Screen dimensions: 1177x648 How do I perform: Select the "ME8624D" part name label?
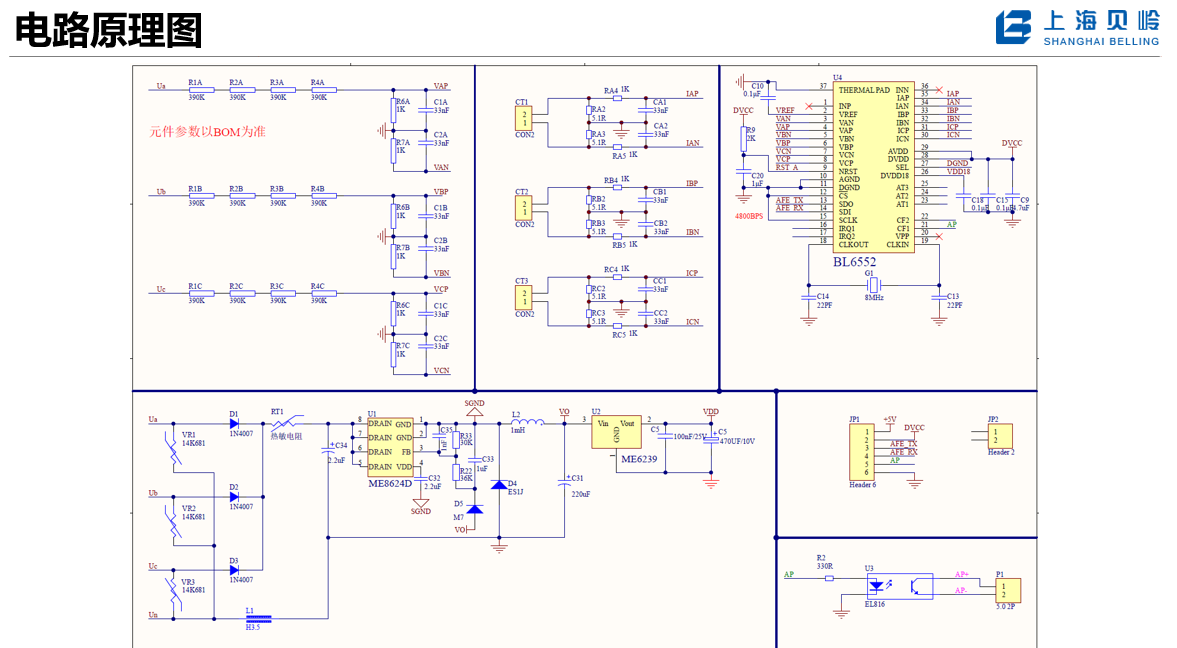(390, 484)
